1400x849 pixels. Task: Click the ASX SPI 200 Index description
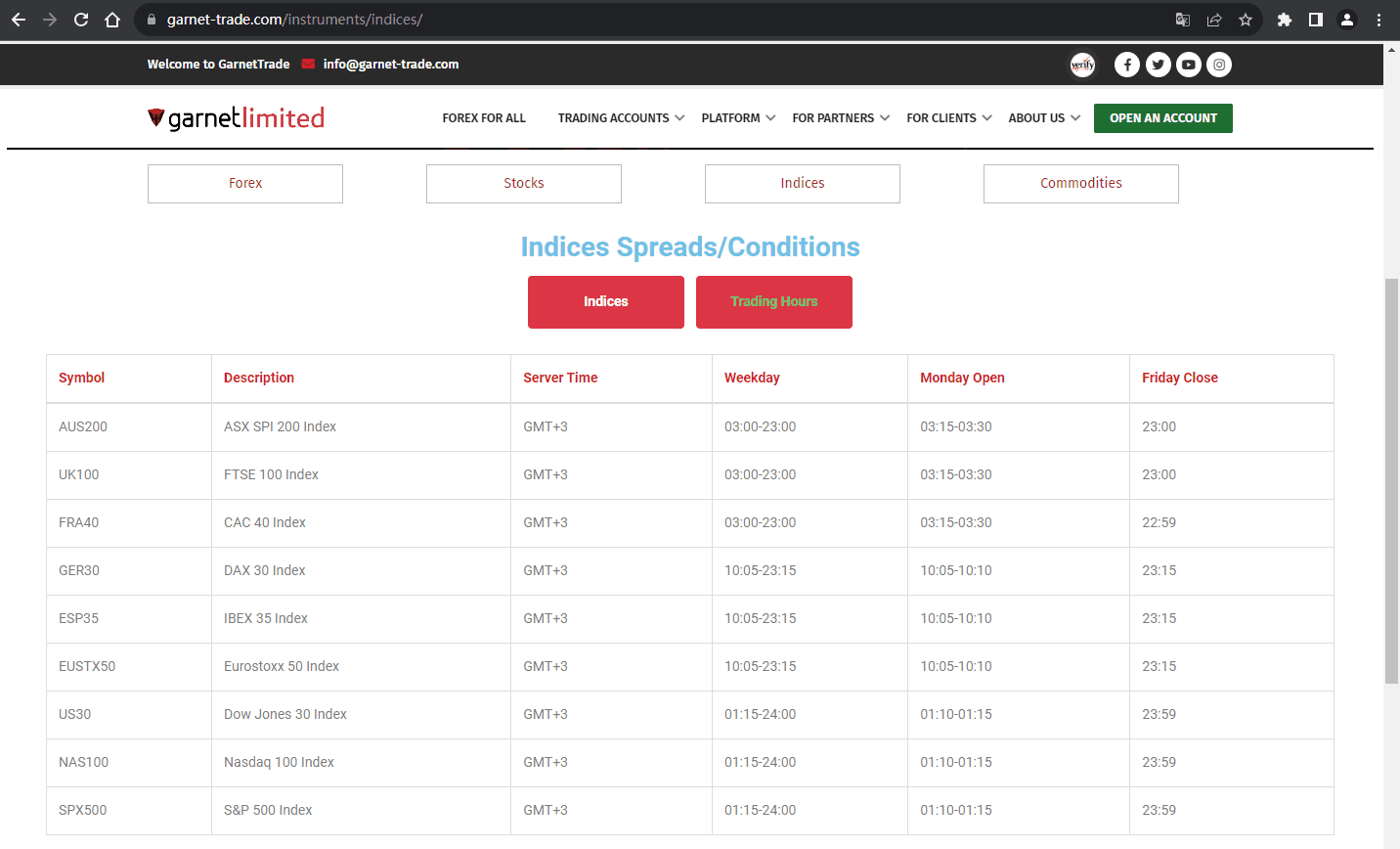pyautogui.click(x=280, y=426)
